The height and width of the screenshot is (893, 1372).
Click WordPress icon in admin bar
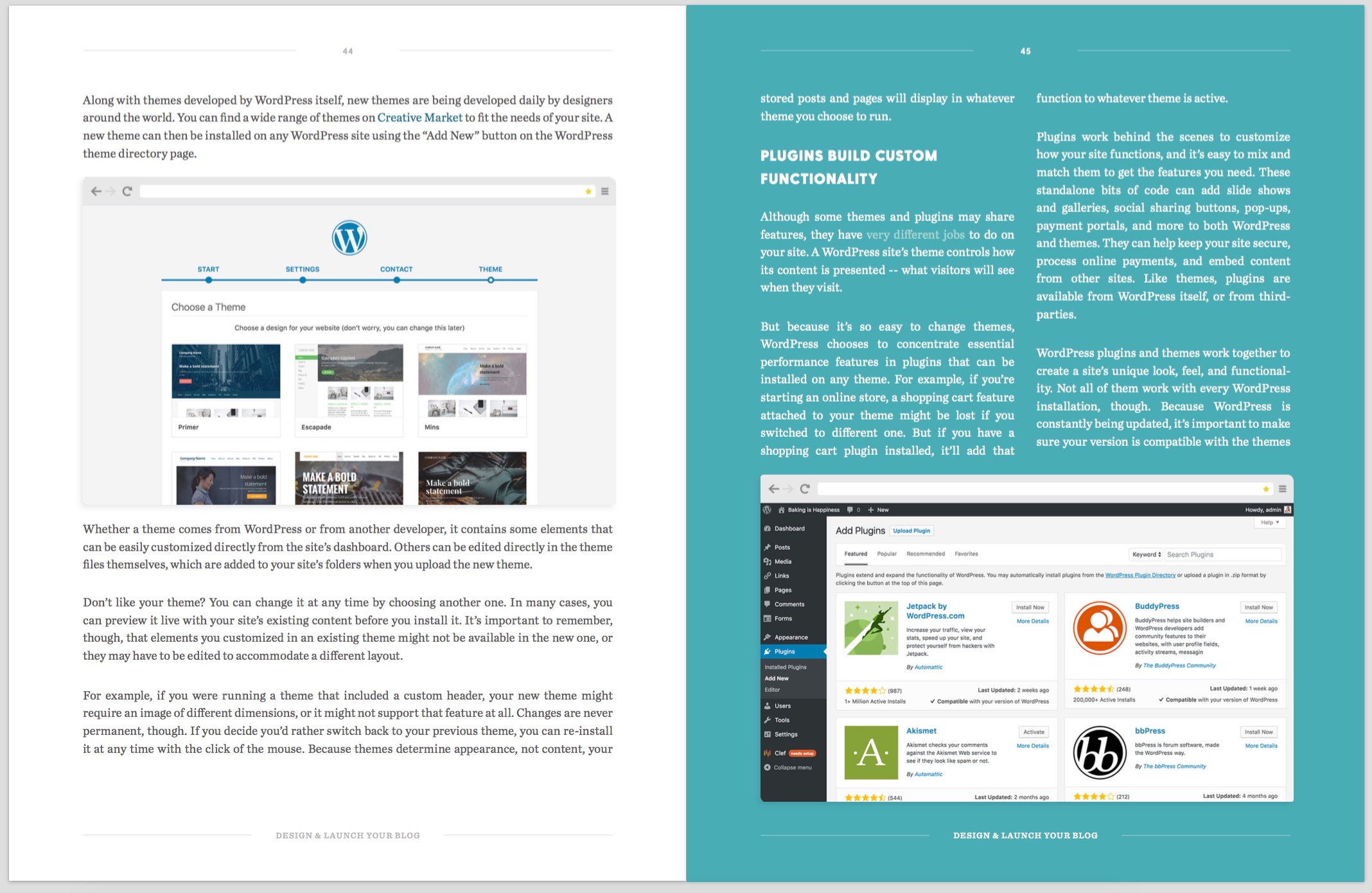(767, 509)
